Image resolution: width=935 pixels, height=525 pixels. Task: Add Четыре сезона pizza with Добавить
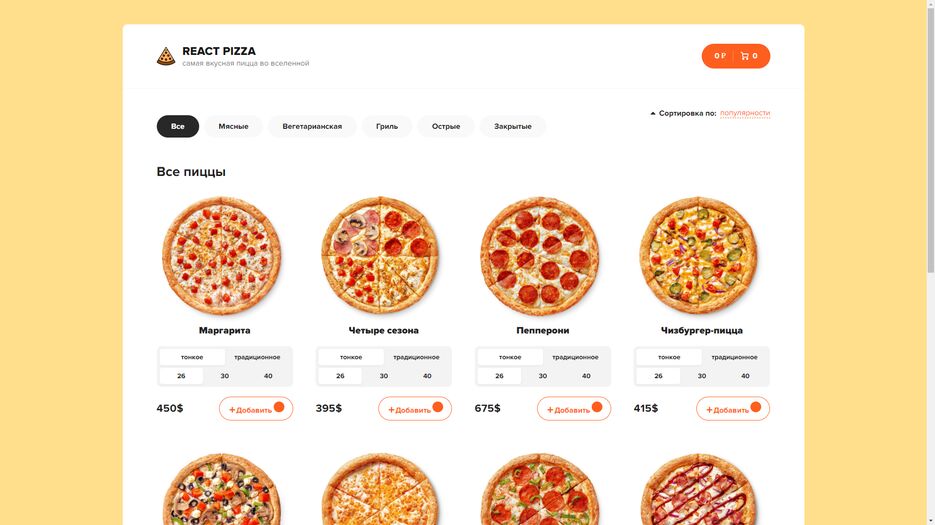[x=415, y=409]
